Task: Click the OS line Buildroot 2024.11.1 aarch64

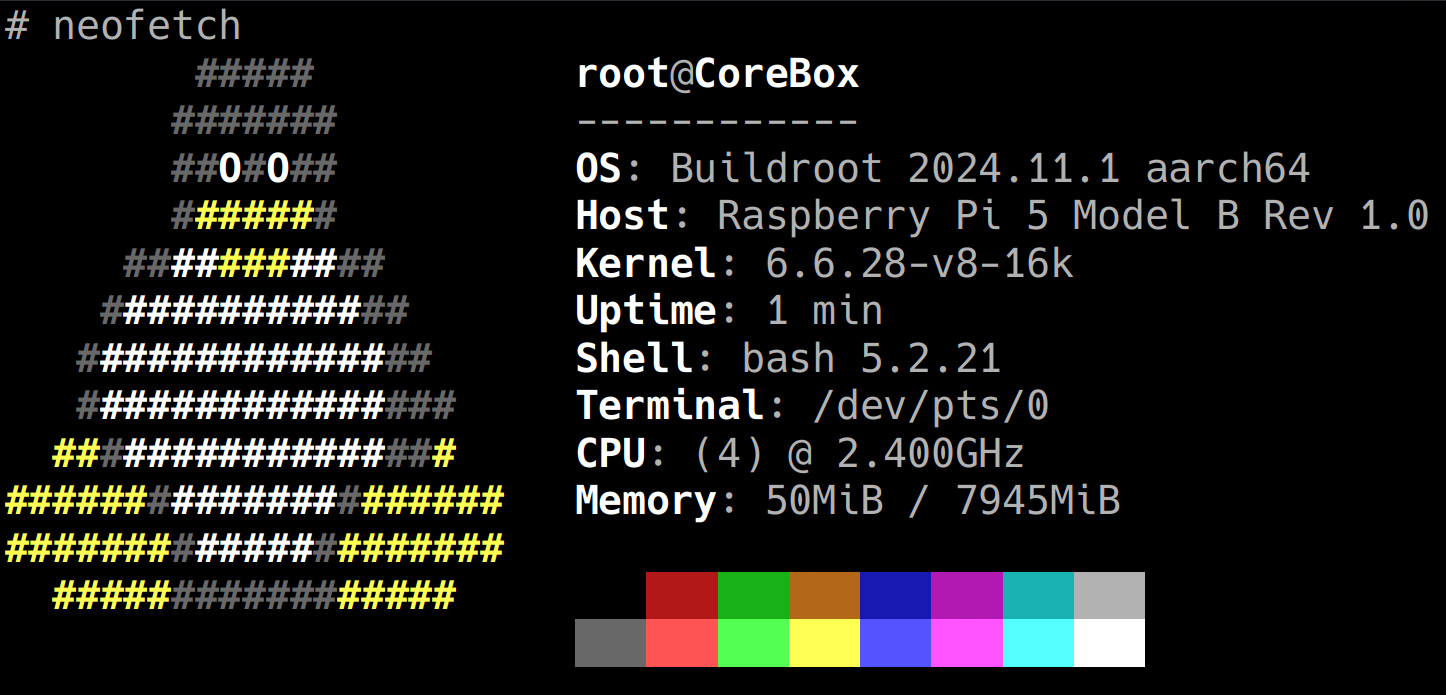Action: click(943, 169)
